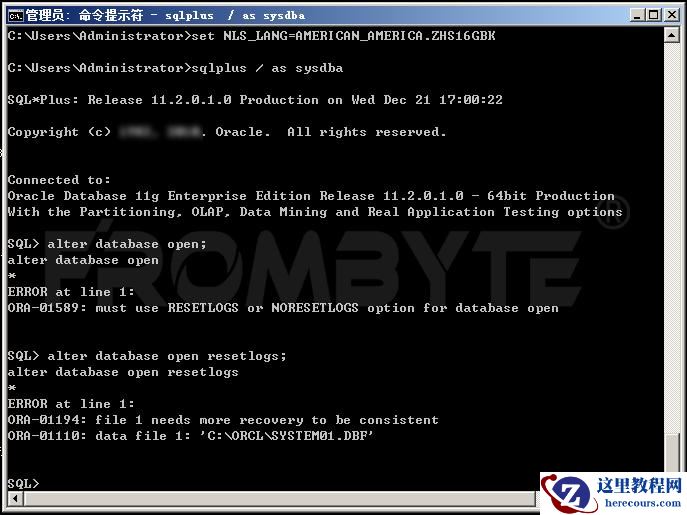Screen dimensions: 687x515
Task: Close the sqlplus command prompt window
Action: (672, 15)
